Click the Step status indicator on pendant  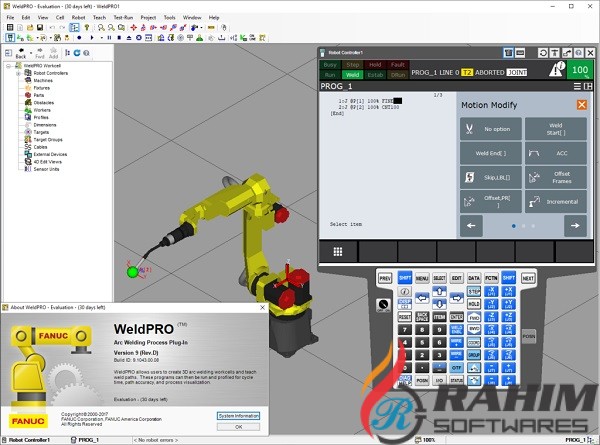352,65
